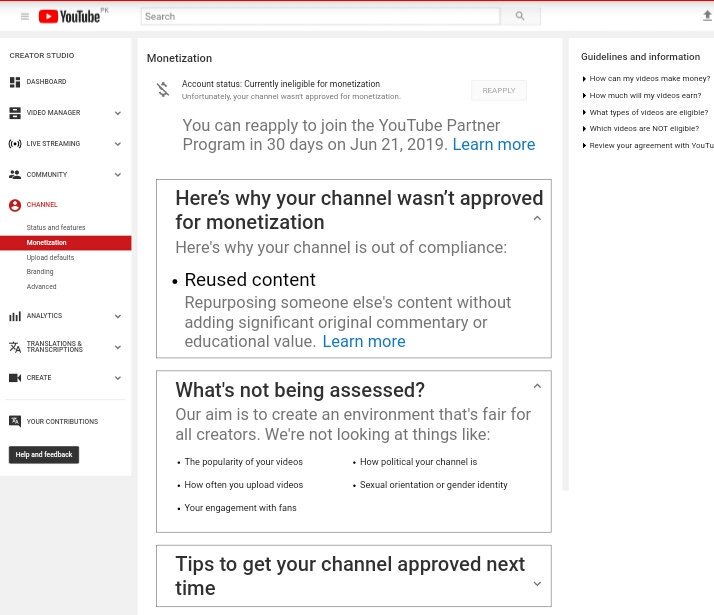Click the Analytics bar chart icon
This screenshot has height=615, width=714.
(15, 316)
